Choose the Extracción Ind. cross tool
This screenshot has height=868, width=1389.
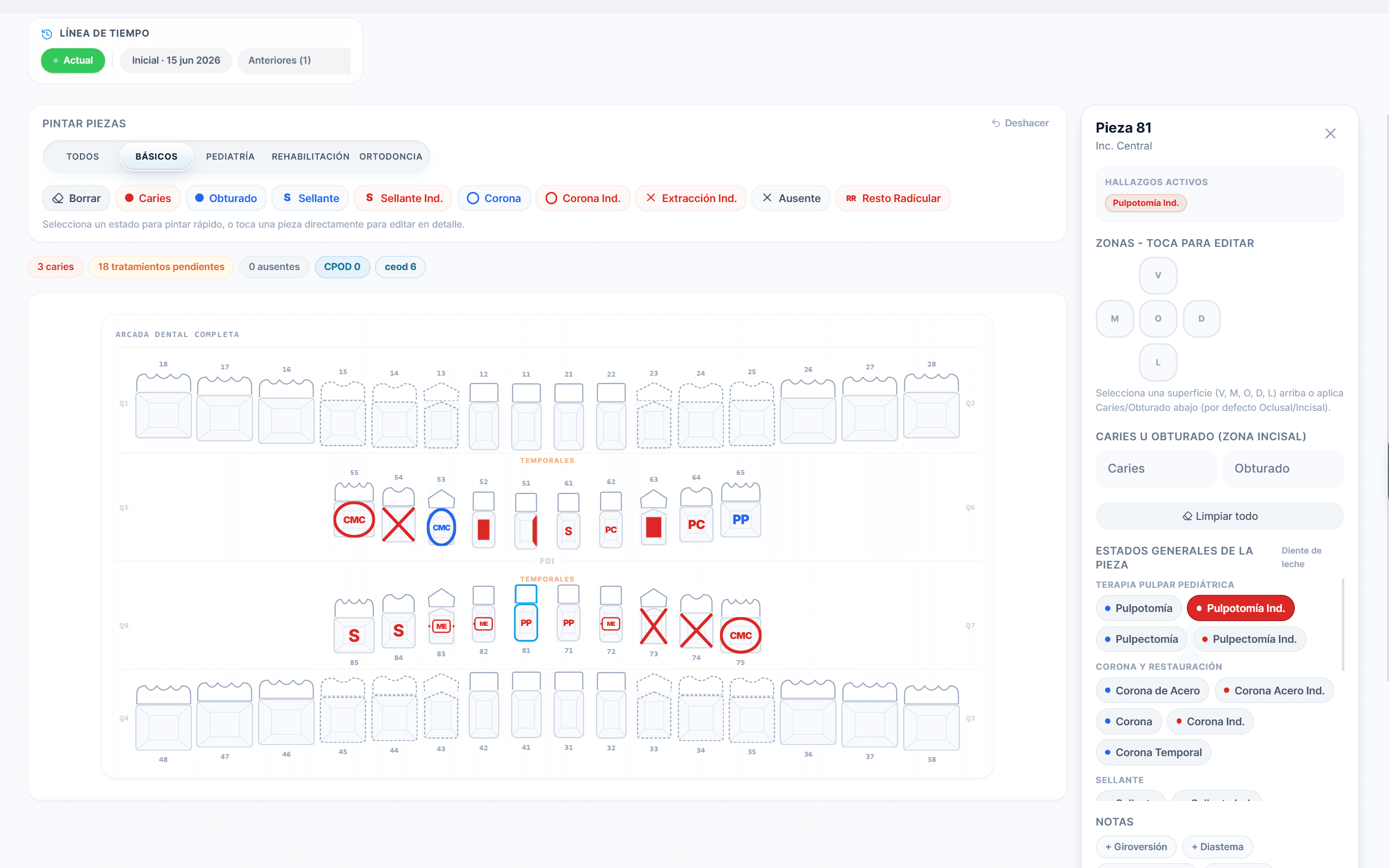pyautogui.click(x=691, y=198)
